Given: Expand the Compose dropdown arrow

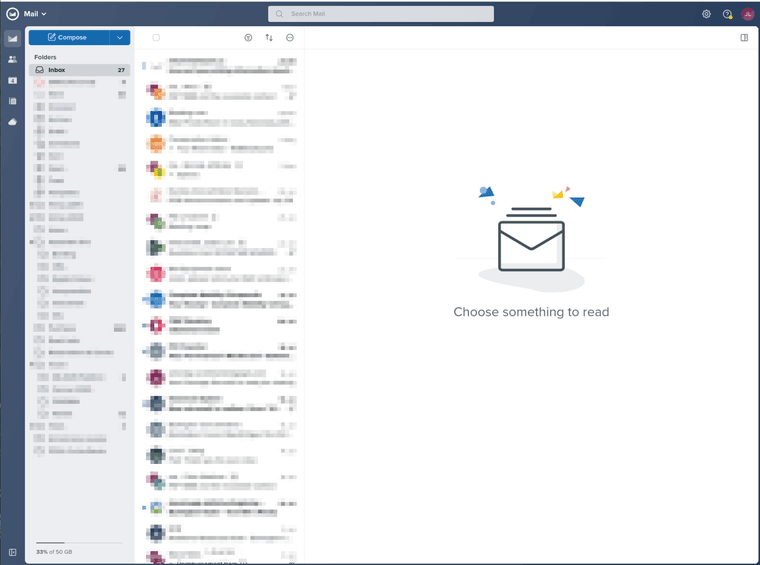Looking at the screenshot, I should [120, 37].
